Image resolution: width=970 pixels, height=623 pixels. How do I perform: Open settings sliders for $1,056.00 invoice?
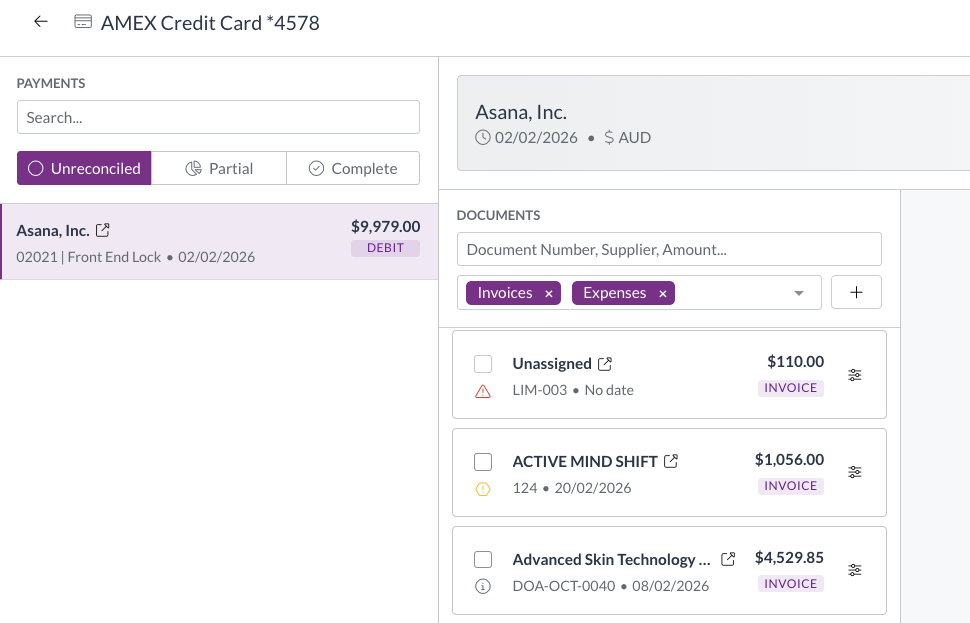(854, 472)
